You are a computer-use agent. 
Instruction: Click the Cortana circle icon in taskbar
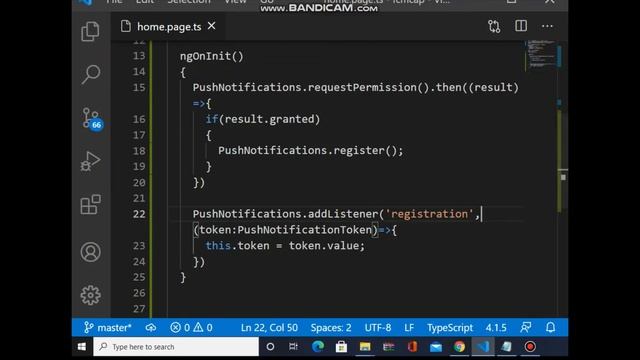pos(270,347)
